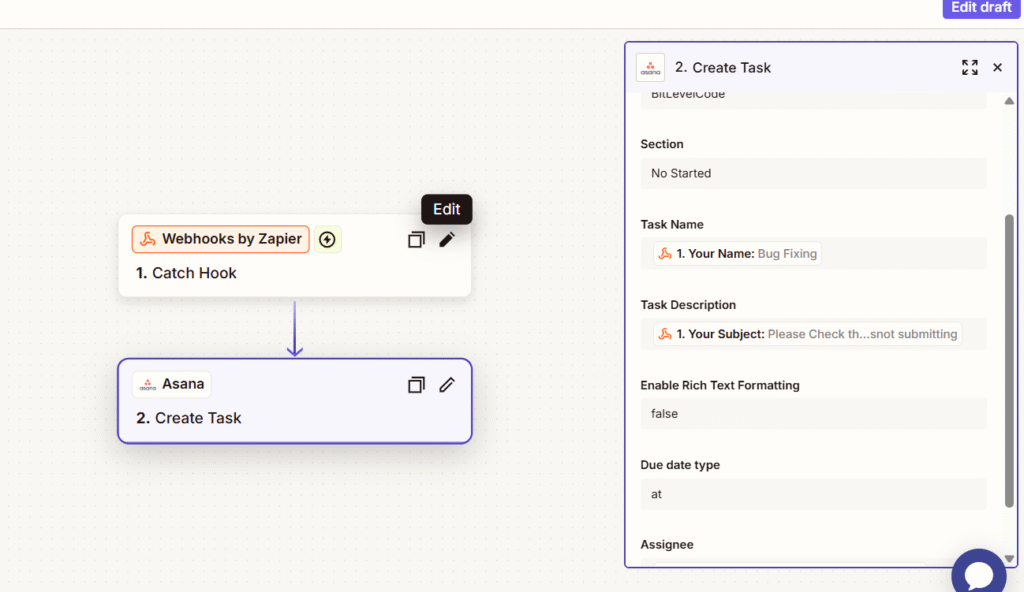Click the Section field showing No Started
1024x592 pixels.
813,173
